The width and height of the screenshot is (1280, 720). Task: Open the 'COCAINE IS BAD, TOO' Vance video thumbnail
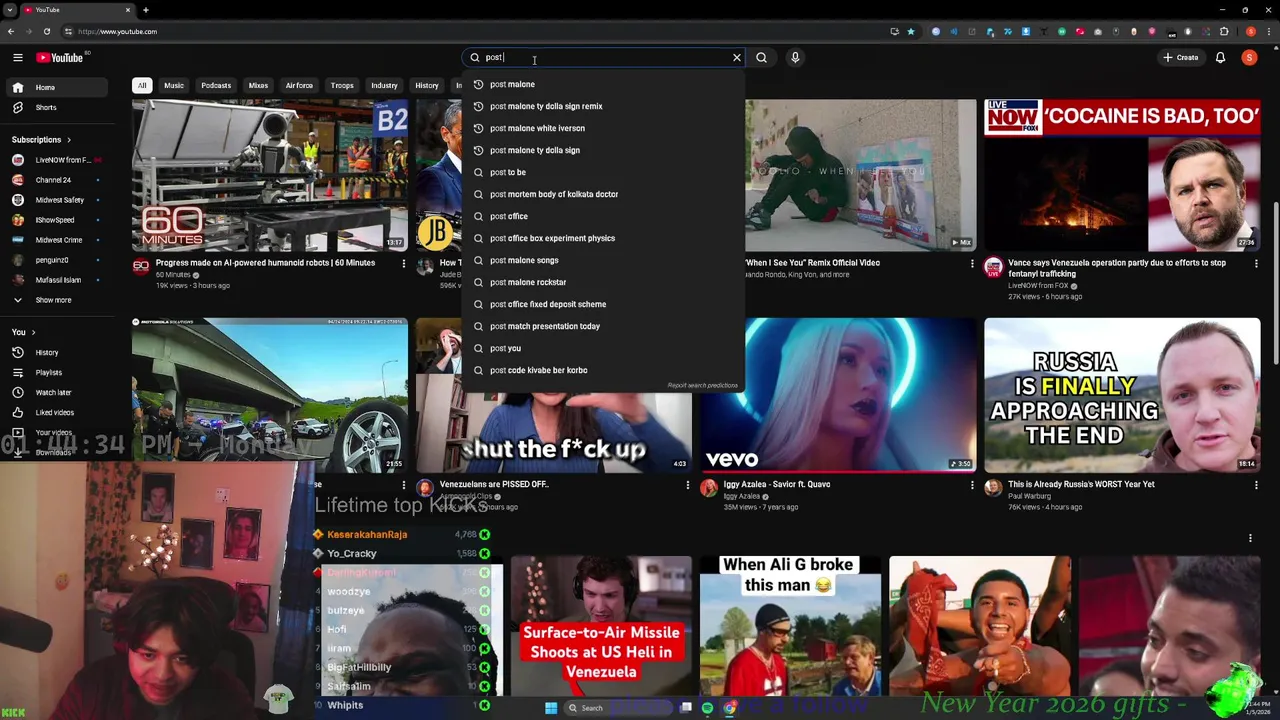tap(1122, 175)
